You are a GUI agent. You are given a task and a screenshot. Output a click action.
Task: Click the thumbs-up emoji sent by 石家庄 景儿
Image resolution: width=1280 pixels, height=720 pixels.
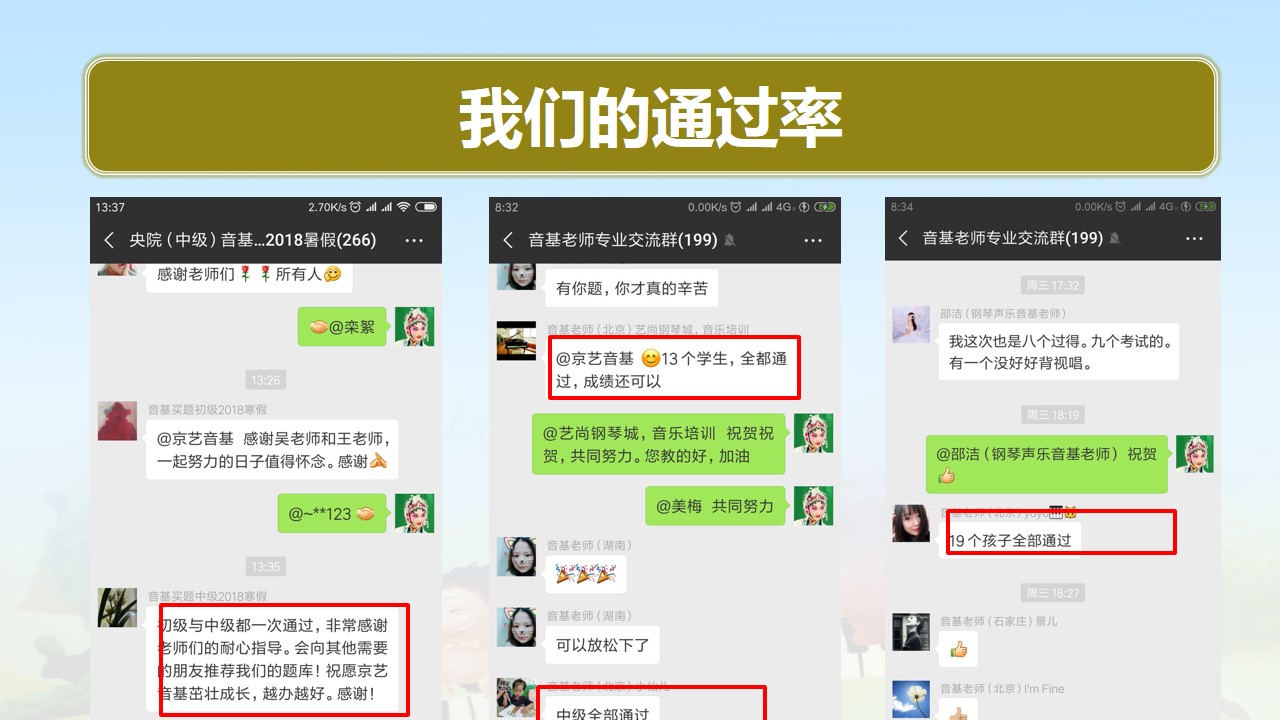click(959, 650)
